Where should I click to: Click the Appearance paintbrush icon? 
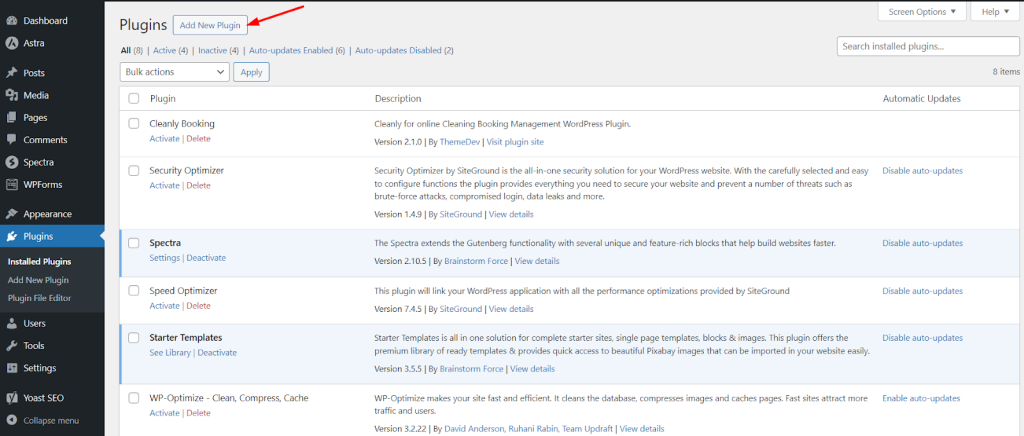11,214
